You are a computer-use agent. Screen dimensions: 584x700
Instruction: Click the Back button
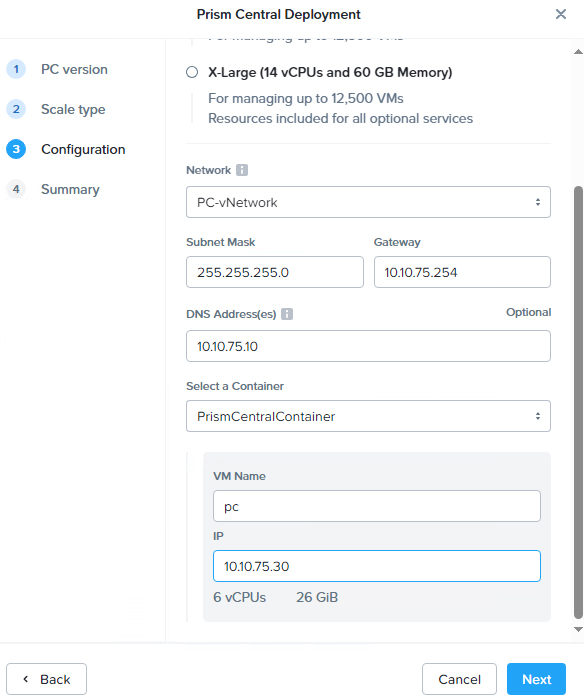pyautogui.click(x=46, y=679)
